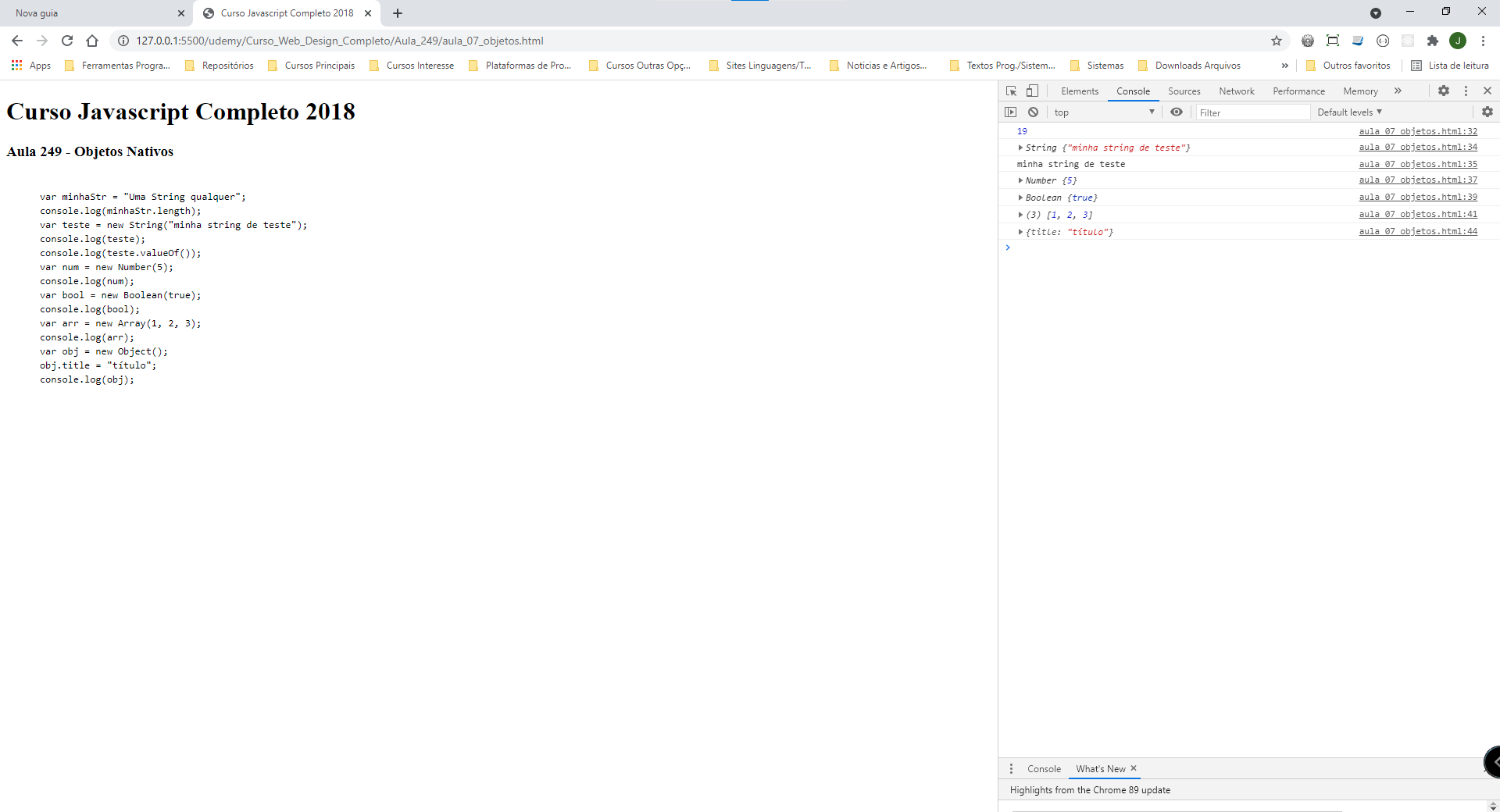Viewport: 1500px width, 812px height.
Task: Switch to the Elements tab
Action: pos(1080,91)
